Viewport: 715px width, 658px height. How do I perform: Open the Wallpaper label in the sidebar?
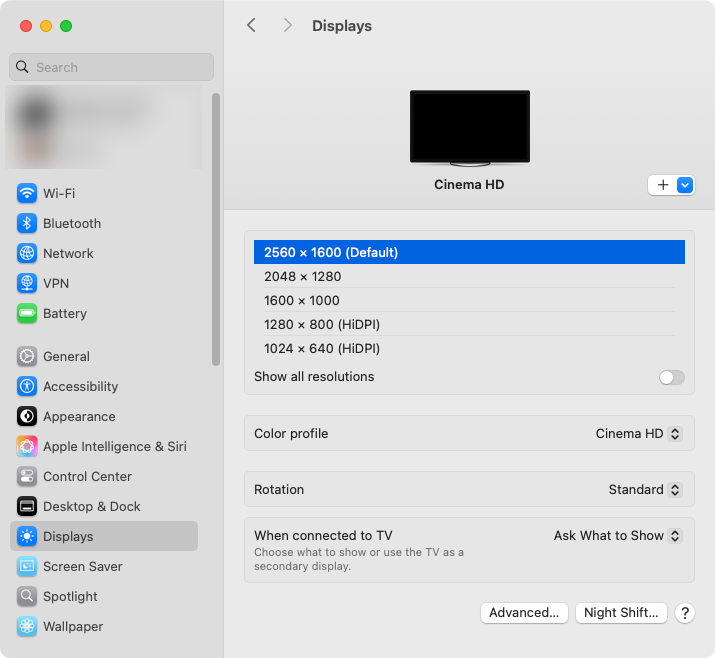[73, 627]
